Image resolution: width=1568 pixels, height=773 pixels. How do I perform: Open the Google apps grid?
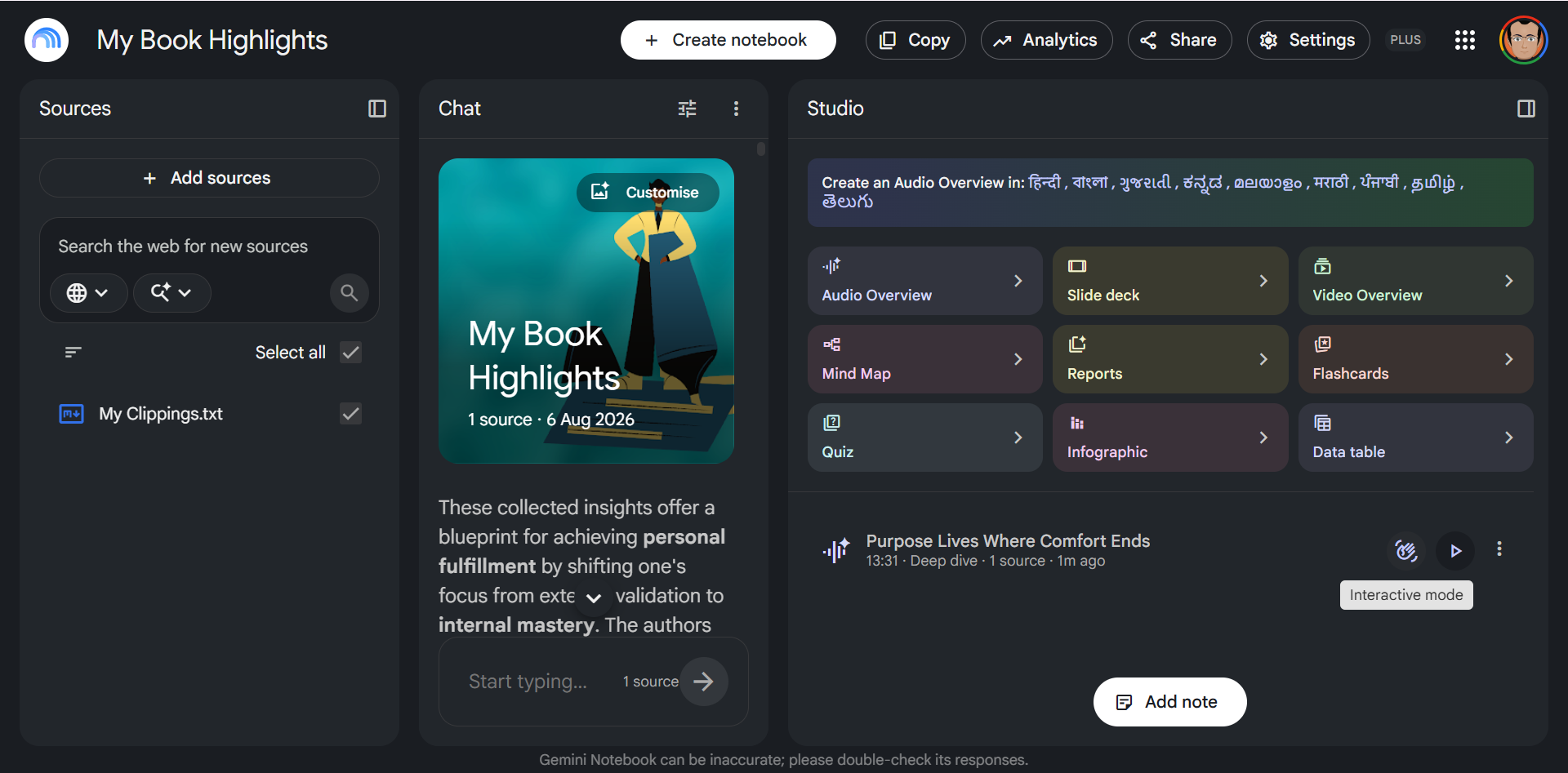1465,40
